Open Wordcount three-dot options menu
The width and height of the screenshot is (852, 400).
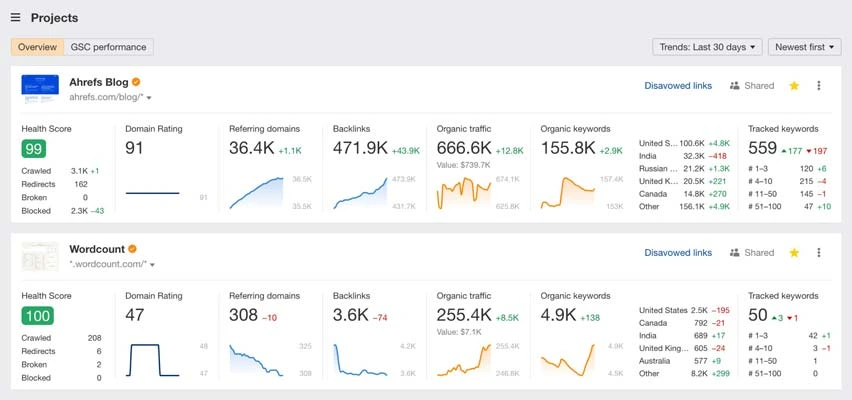819,253
